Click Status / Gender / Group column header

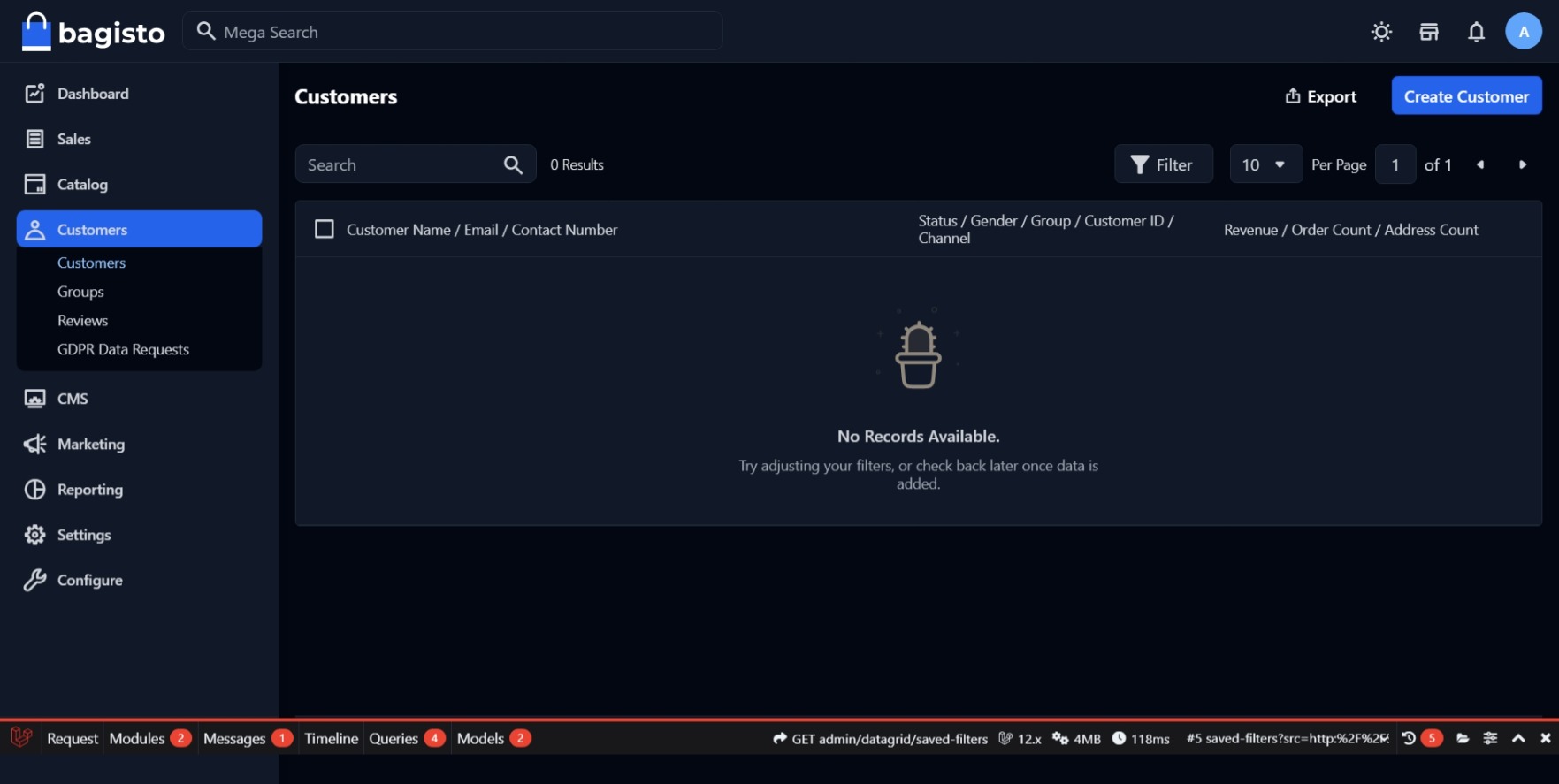1046,229
